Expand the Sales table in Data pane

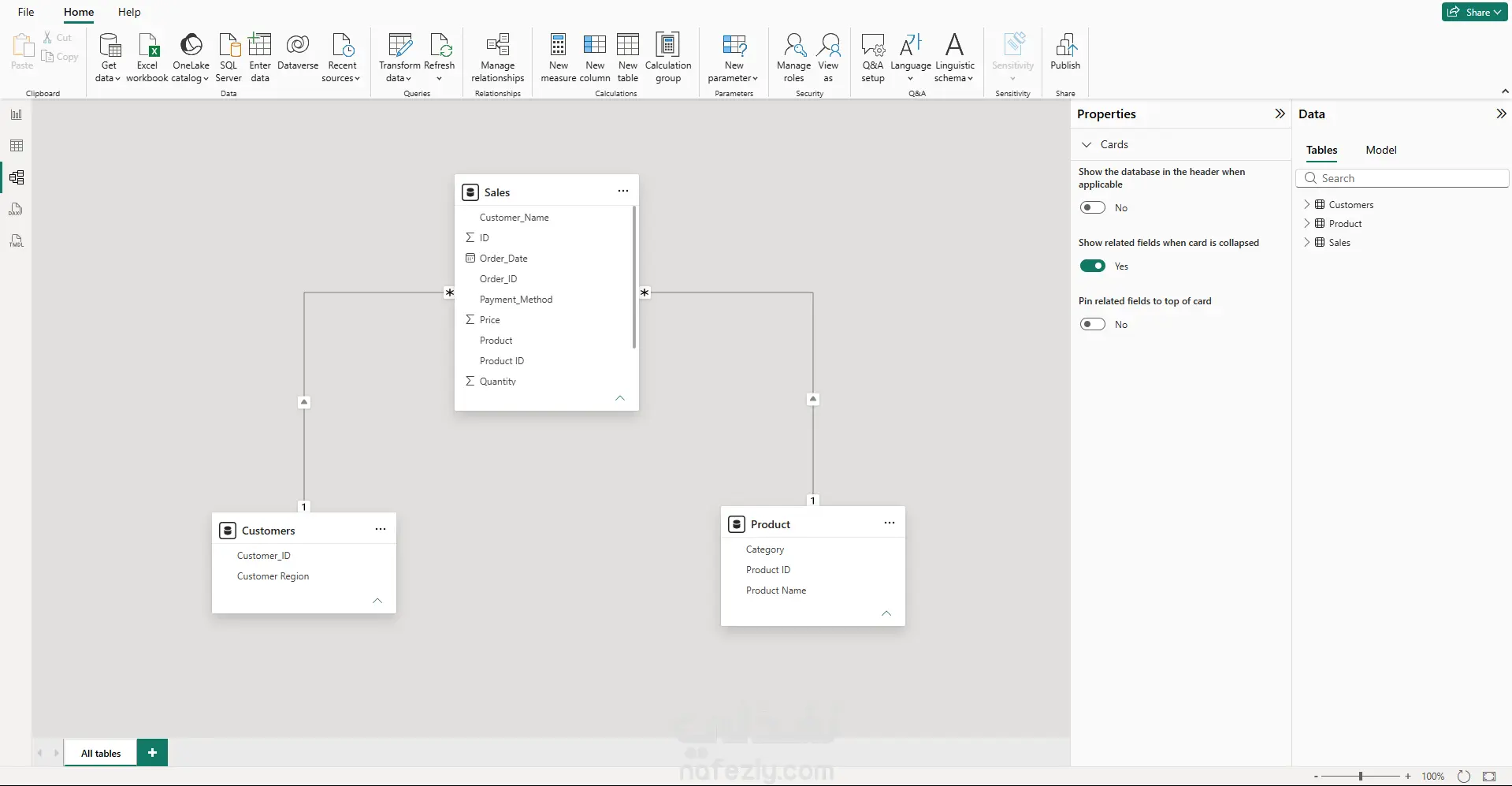[1307, 242]
